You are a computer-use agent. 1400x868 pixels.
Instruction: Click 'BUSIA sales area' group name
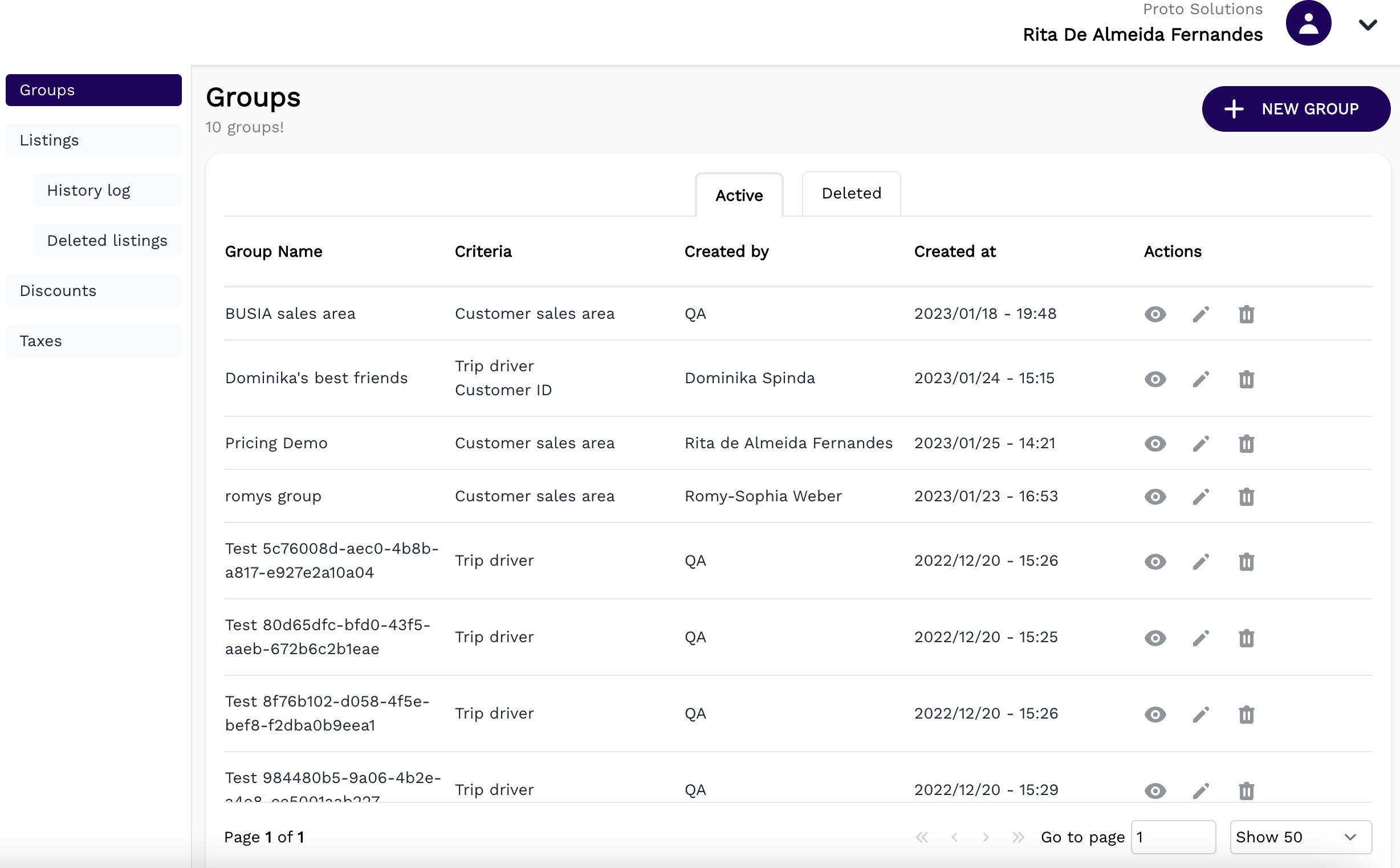pyautogui.click(x=290, y=314)
